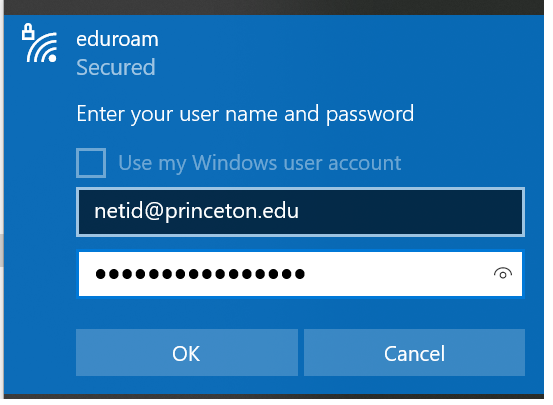553x405 pixels.
Task: Click empty area of the user name field
Action: (409, 212)
